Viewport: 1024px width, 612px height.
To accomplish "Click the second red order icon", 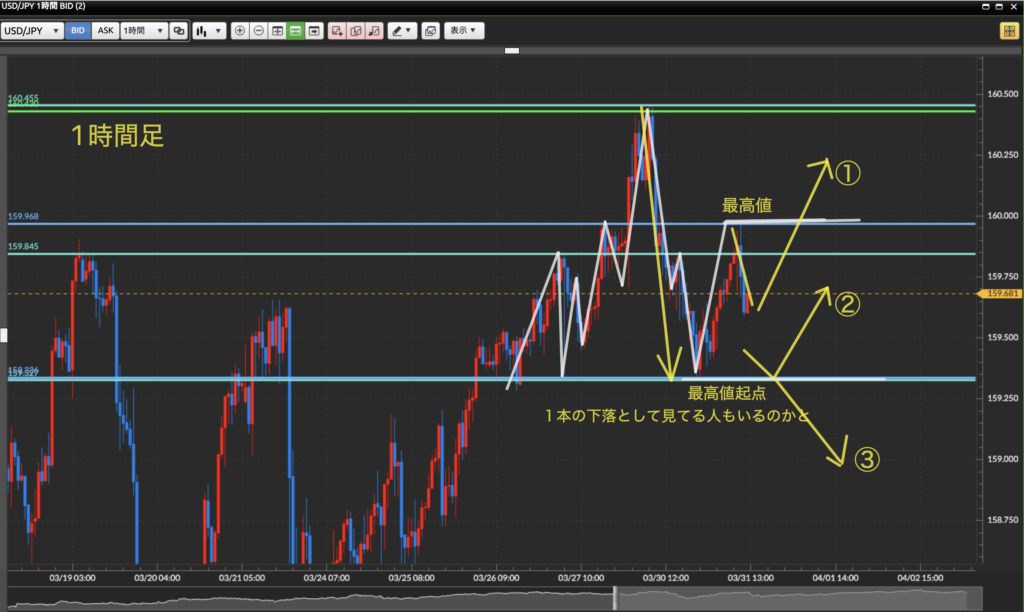I will (355, 31).
